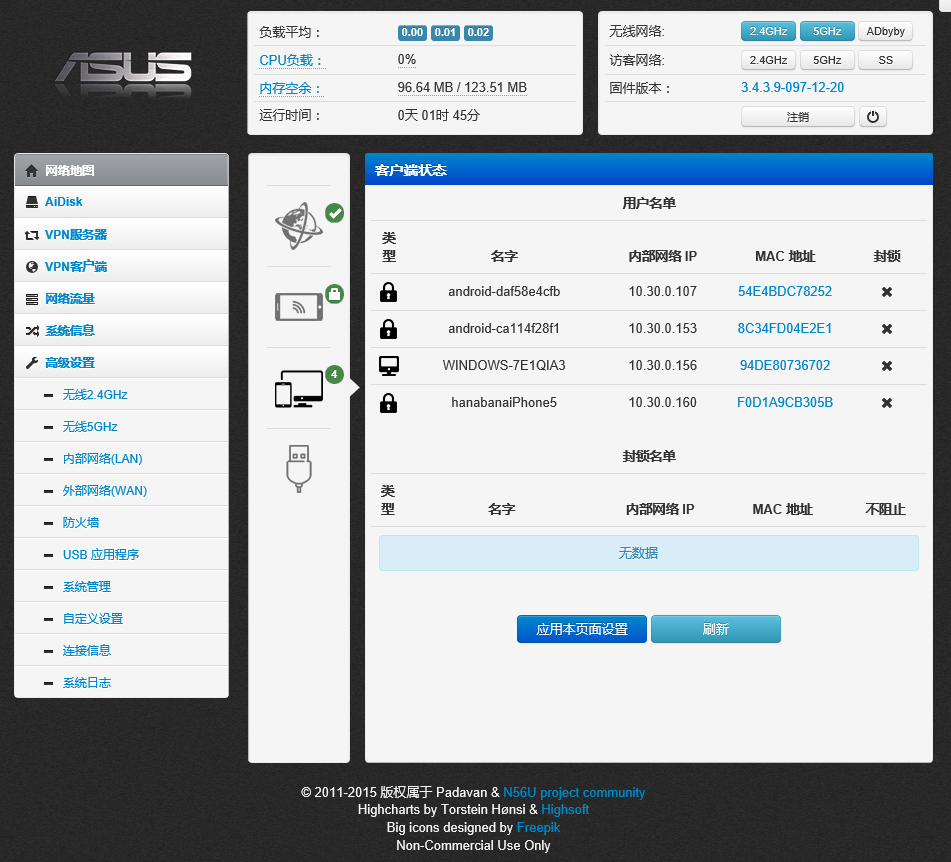Viewport: 951px width, 862px height.
Task: Click the power/reboot icon button
Action: [873, 116]
